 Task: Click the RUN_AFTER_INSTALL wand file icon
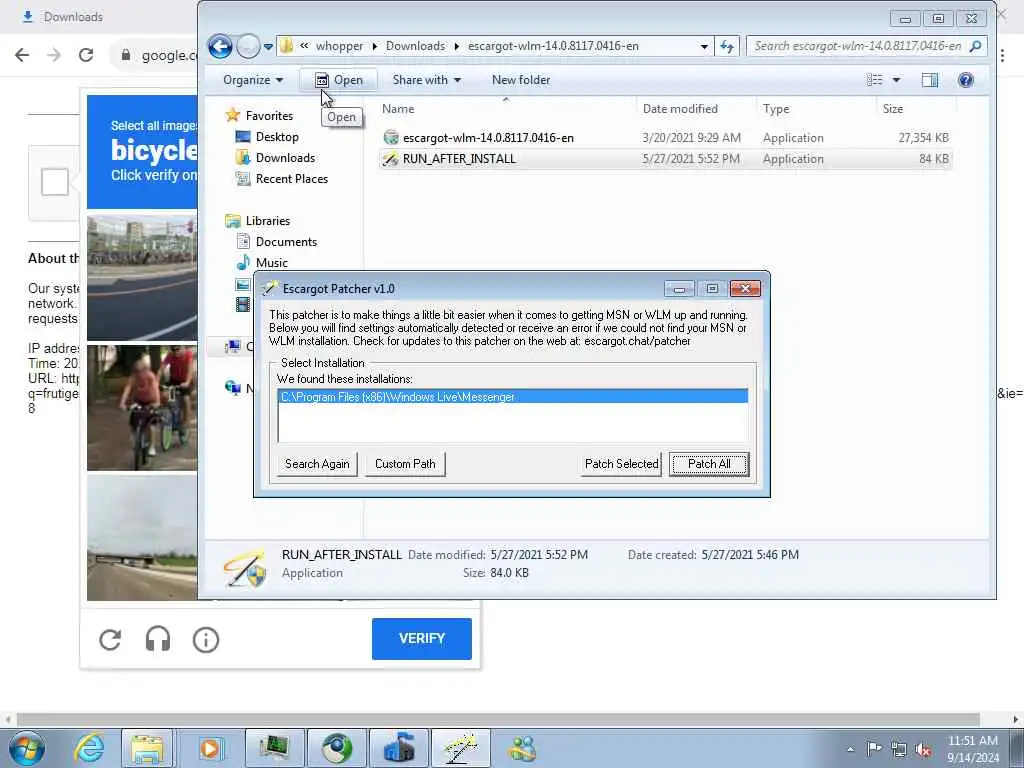(x=391, y=159)
